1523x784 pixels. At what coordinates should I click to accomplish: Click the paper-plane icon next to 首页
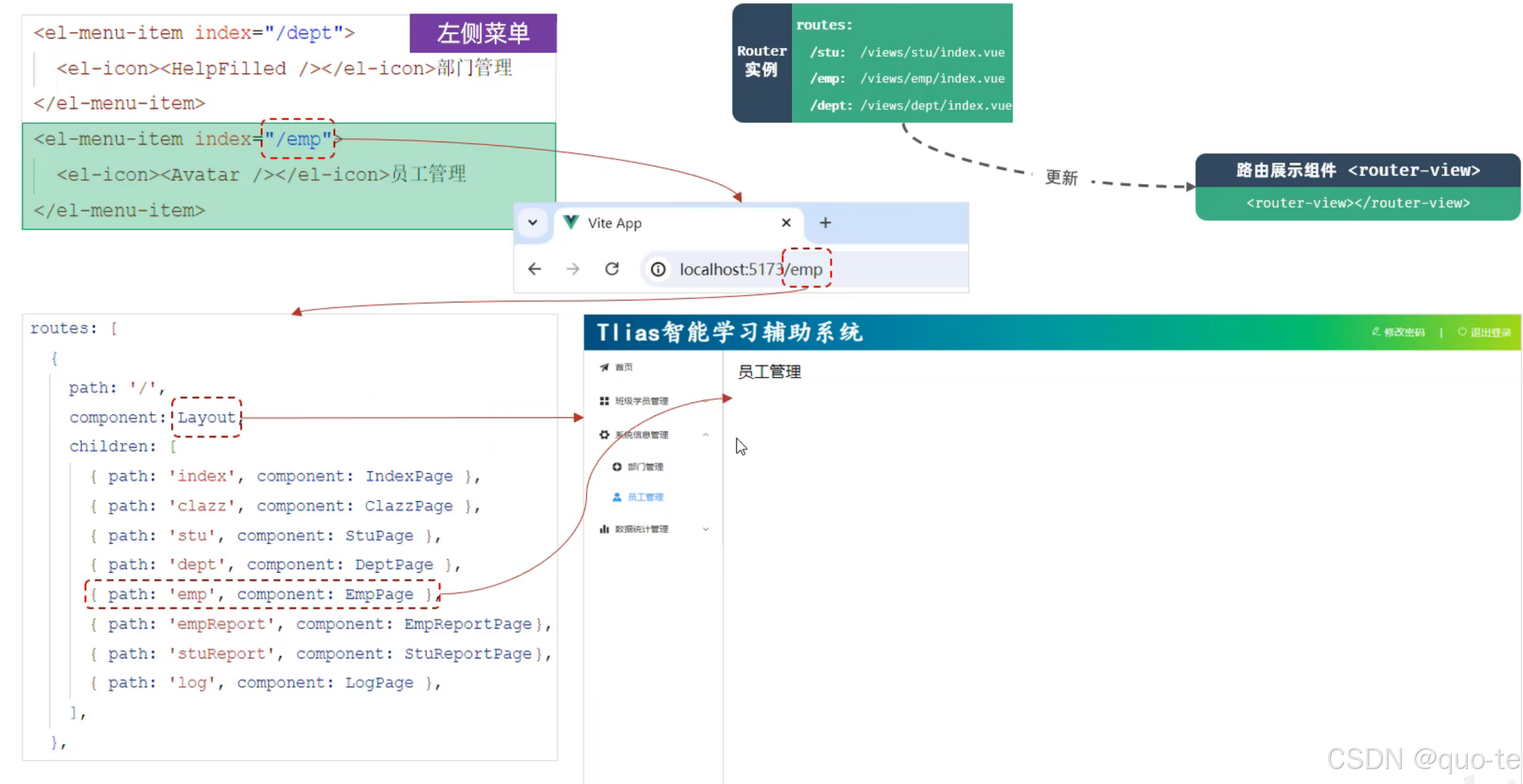(604, 367)
